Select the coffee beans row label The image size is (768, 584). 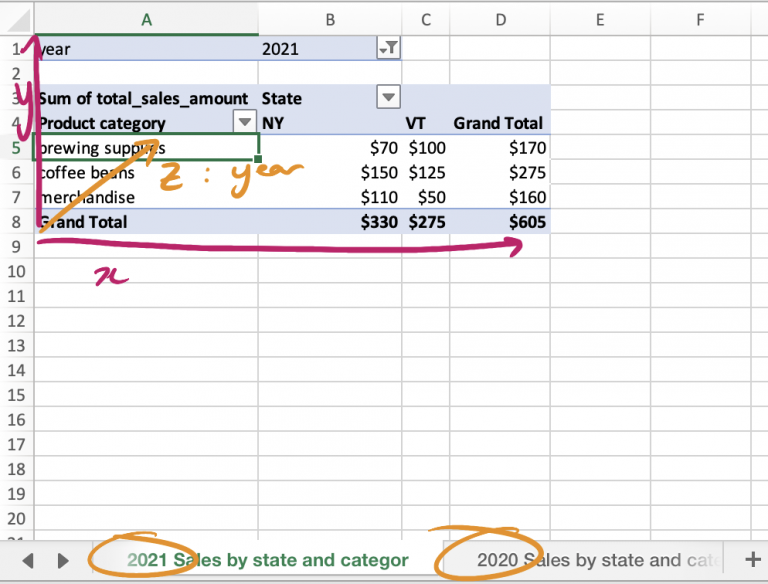[x=146, y=172]
